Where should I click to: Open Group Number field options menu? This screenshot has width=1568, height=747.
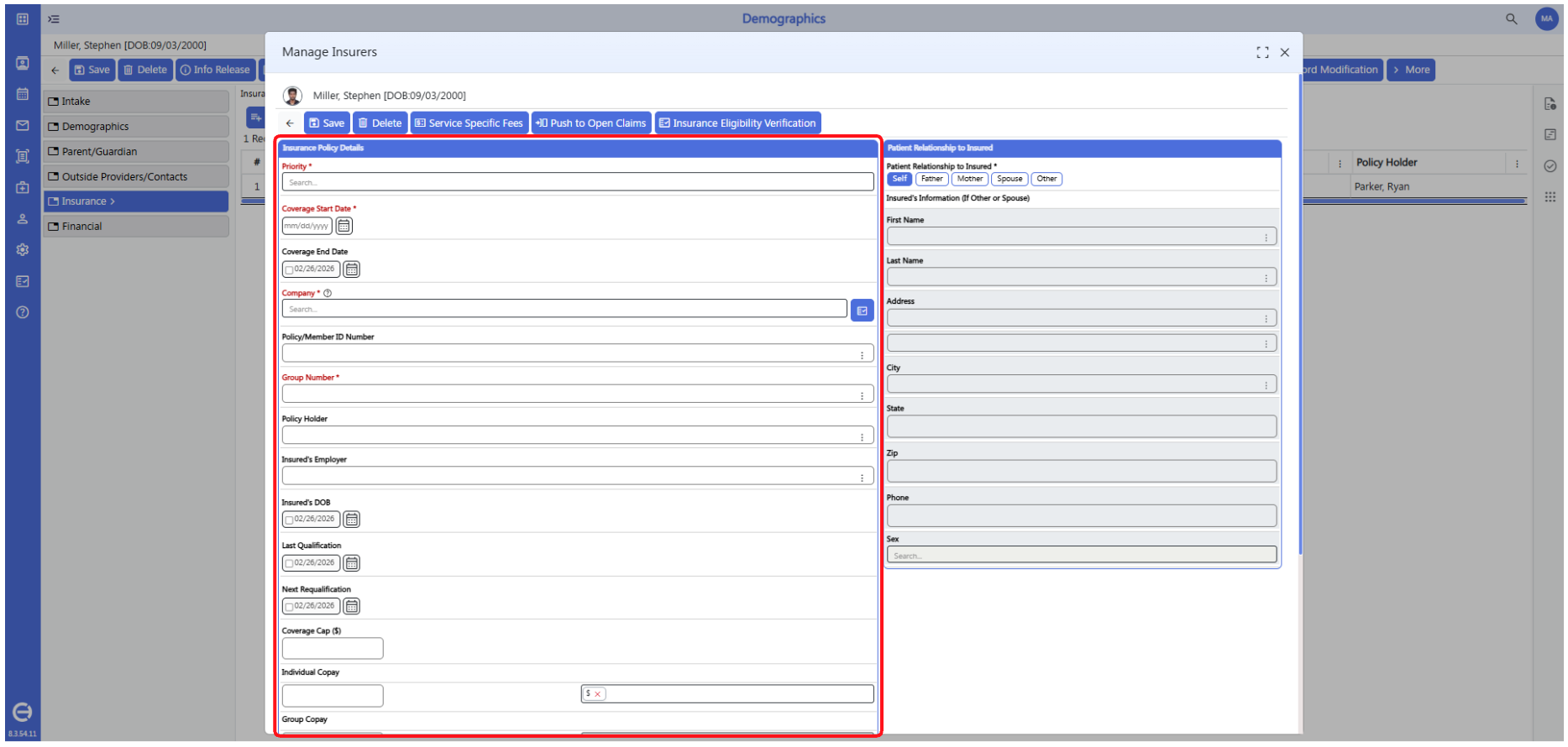click(x=862, y=395)
